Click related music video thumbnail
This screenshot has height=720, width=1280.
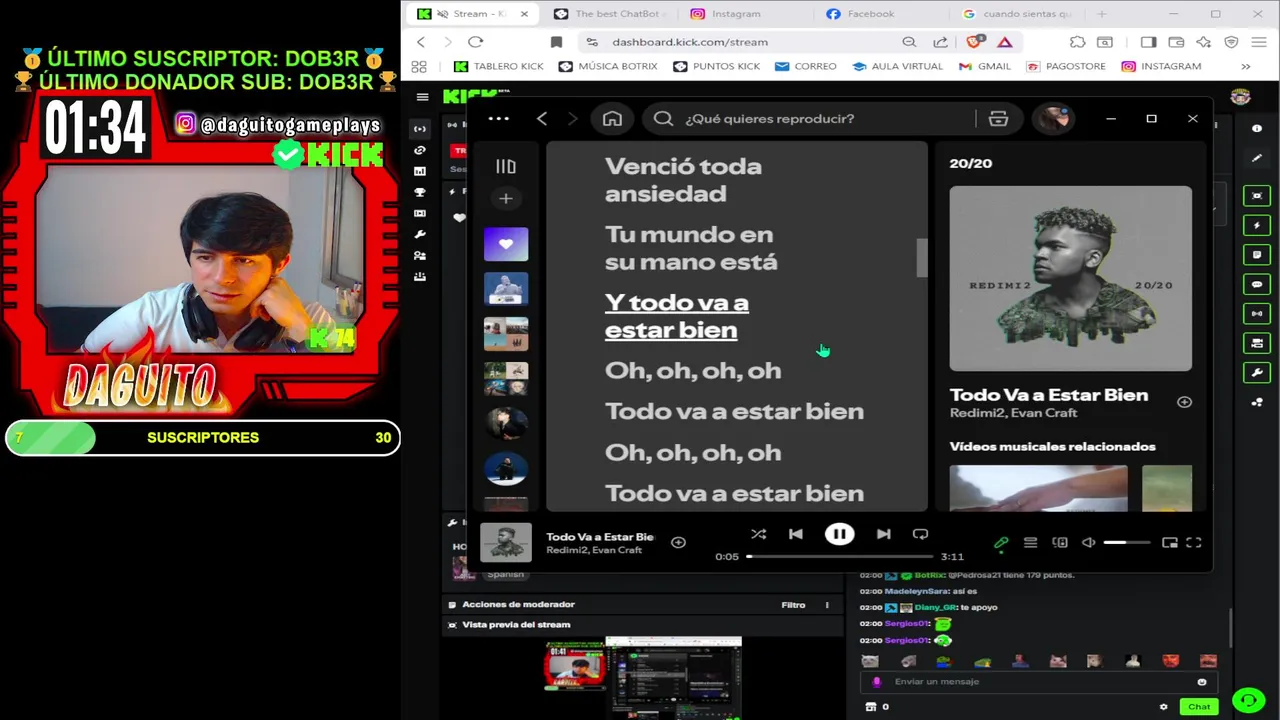click(1038, 488)
